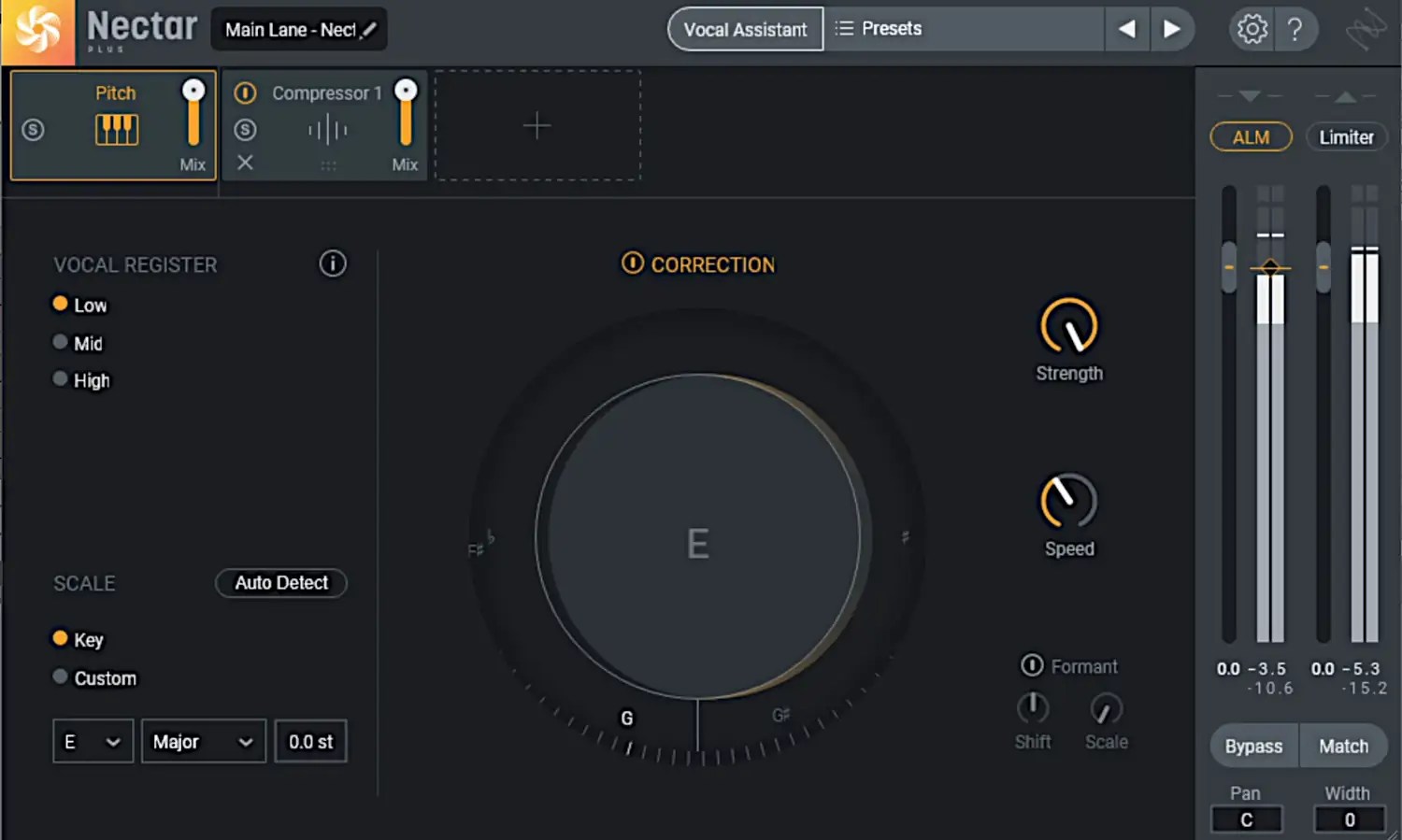Open the help question mark icon
The width and height of the screenshot is (1402, 840).
click(x=1297, y=29)
